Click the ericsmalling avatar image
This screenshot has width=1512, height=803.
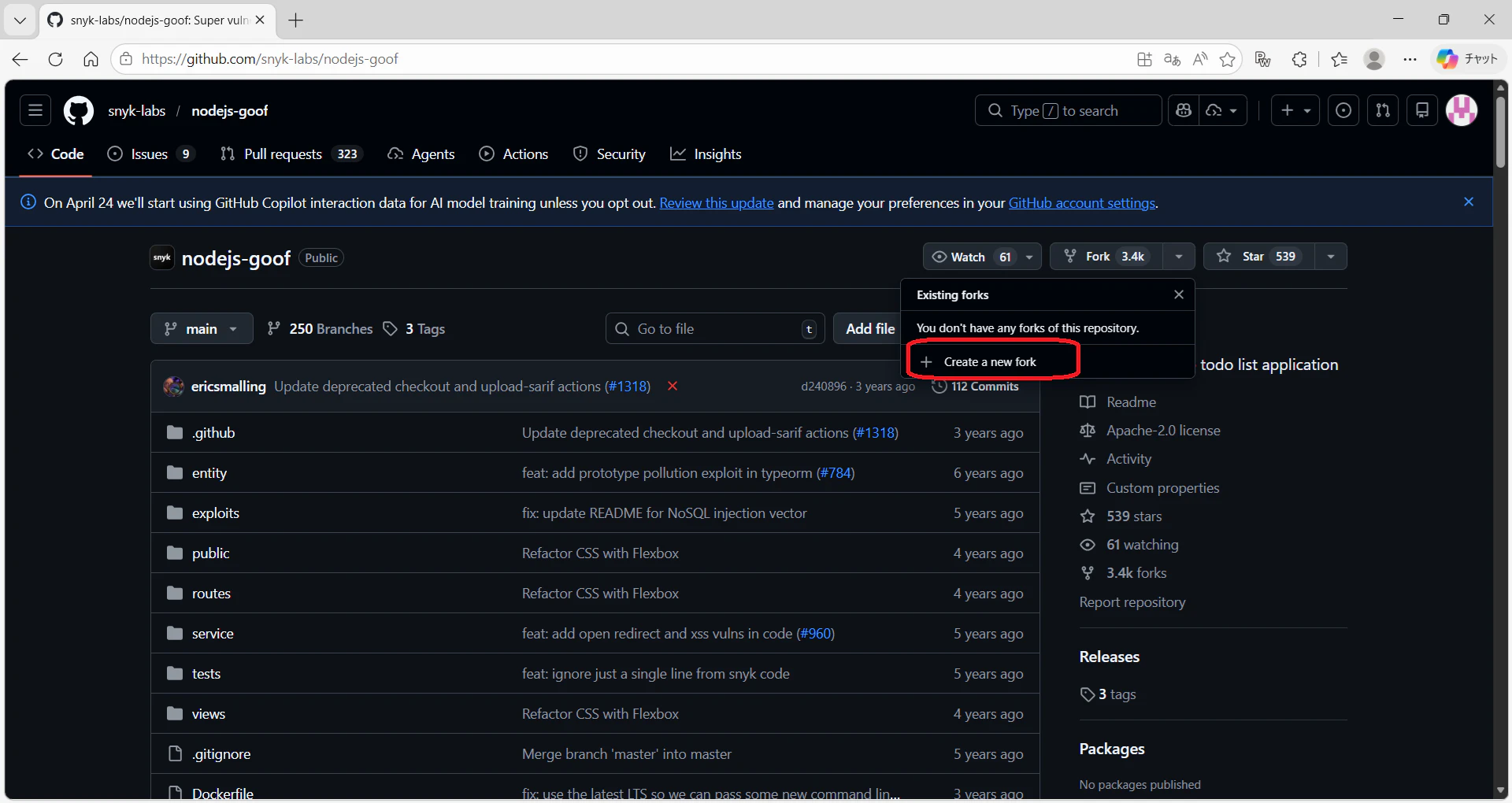pyautogui.click(x=173, y=387)
